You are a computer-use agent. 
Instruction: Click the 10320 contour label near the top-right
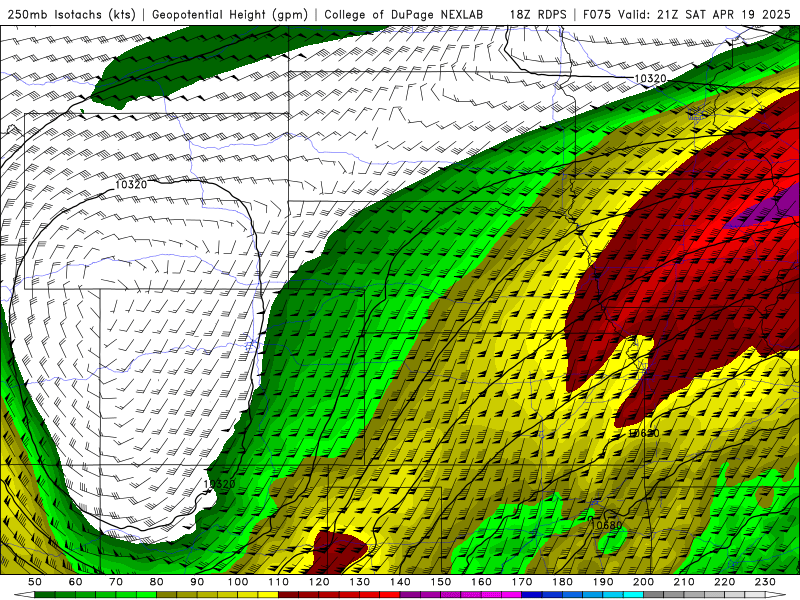pos(650,79)
